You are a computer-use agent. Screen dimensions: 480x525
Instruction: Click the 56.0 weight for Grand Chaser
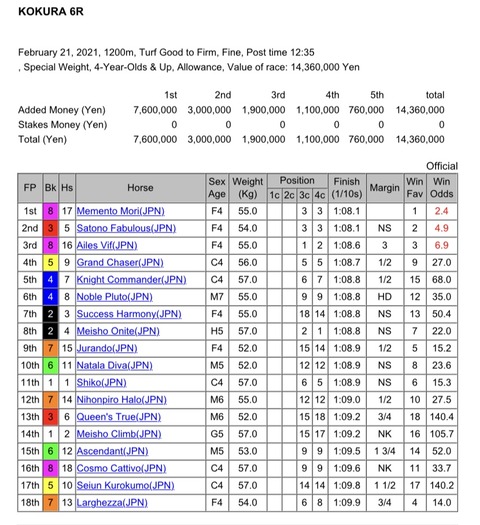248,262
